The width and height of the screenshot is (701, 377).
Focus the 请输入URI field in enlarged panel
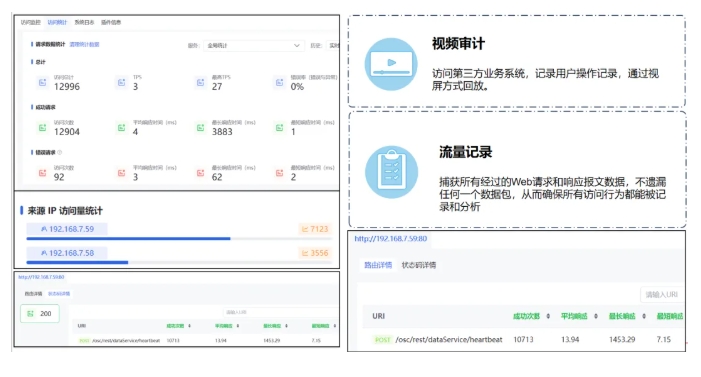[662, 294]
